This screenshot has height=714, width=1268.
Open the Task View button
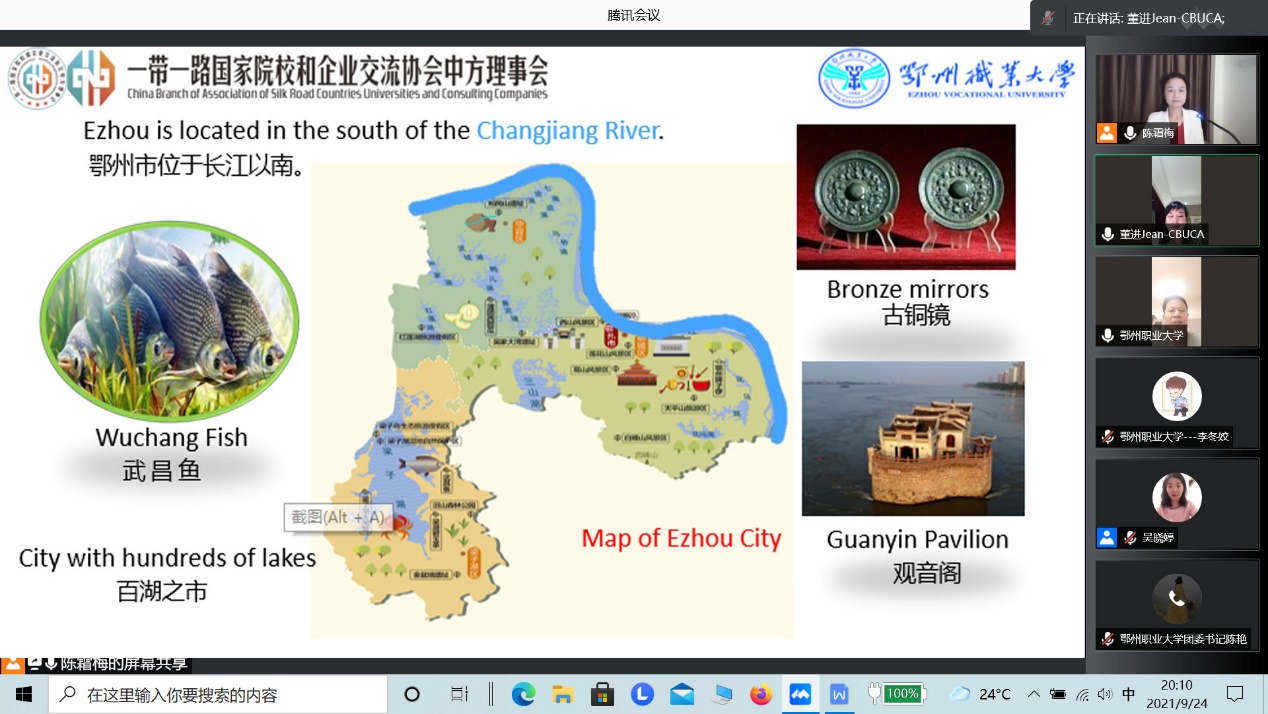(x=459, y=694)
